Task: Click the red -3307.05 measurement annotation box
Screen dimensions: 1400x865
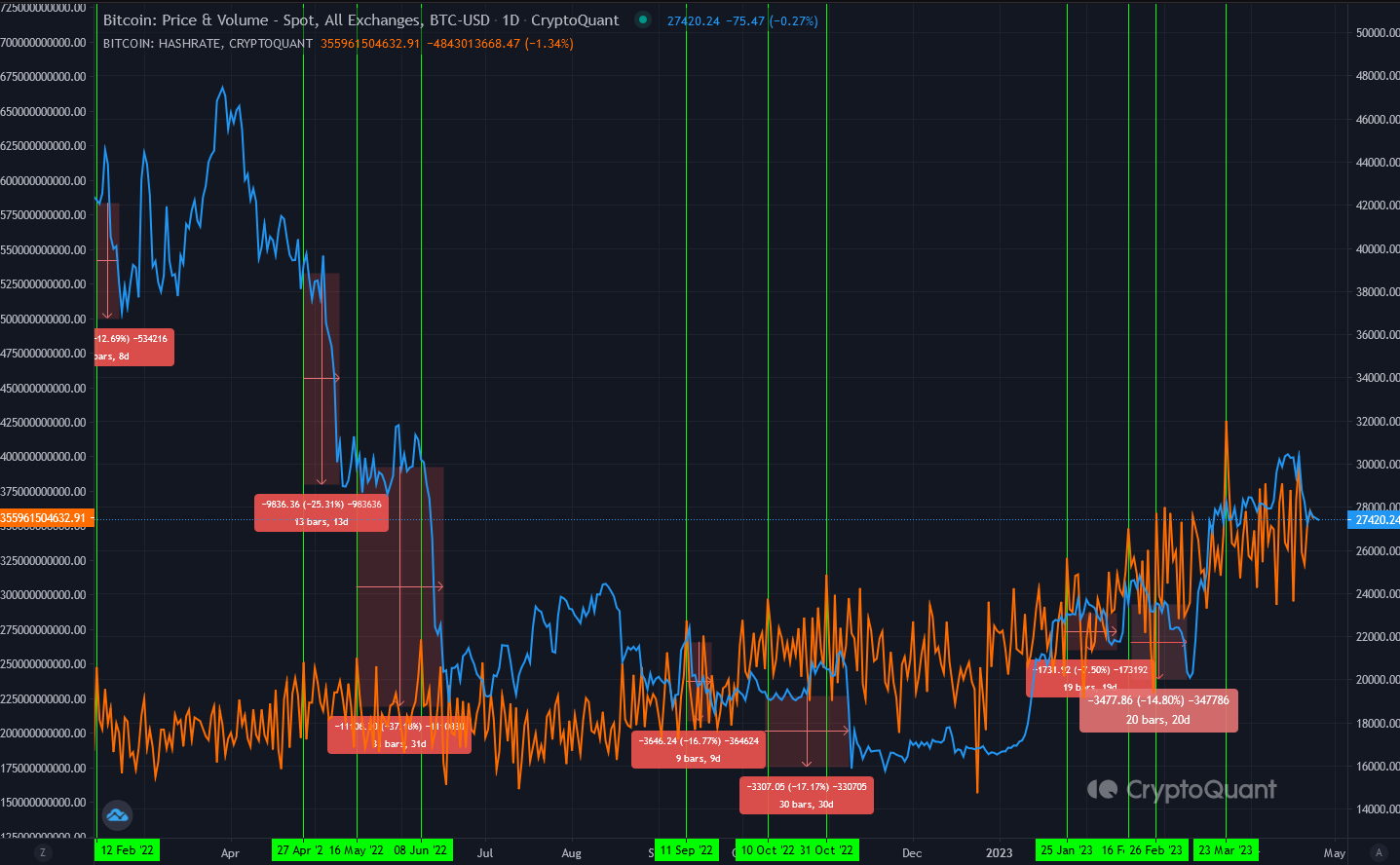Action: pos(807,795)
